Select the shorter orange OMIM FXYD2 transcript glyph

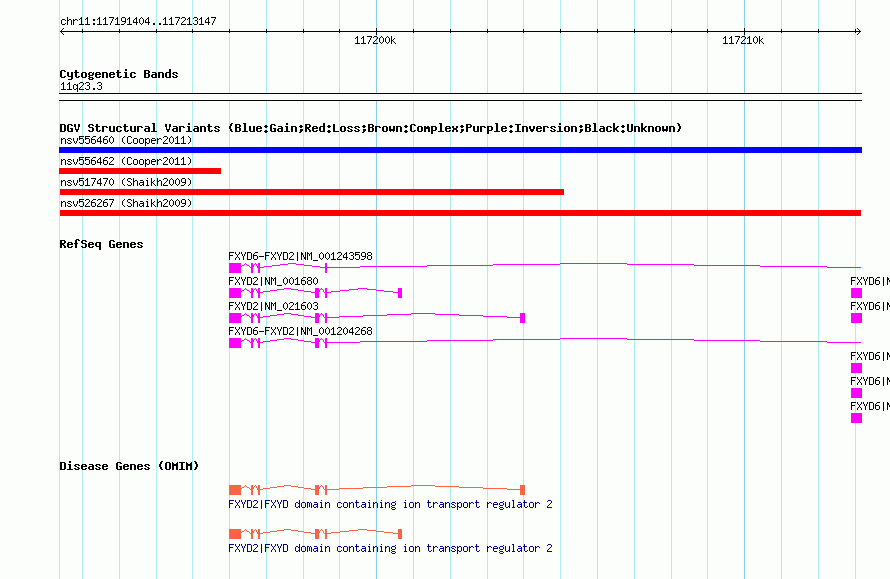pyautogui.click(x=316, y=534)
